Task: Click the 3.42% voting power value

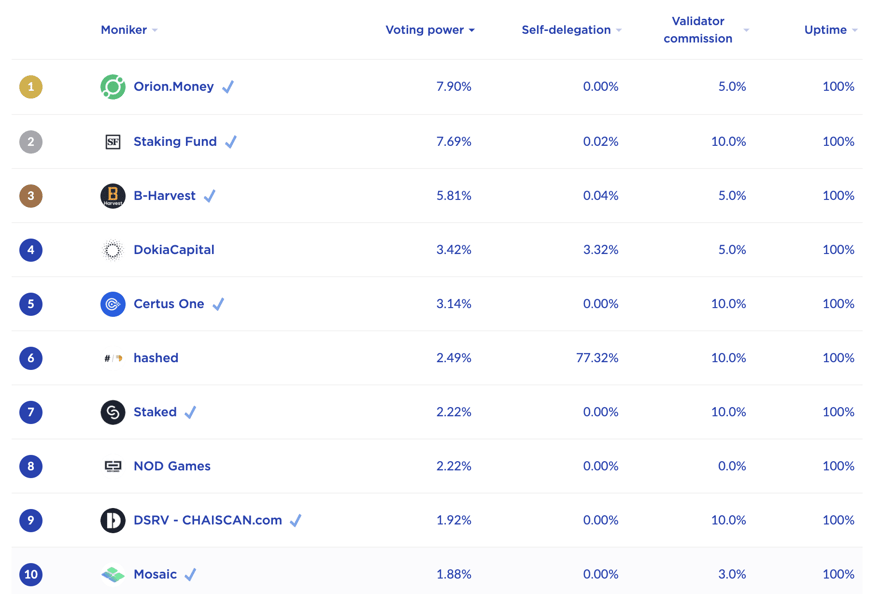Action: (x=453, y=250)
